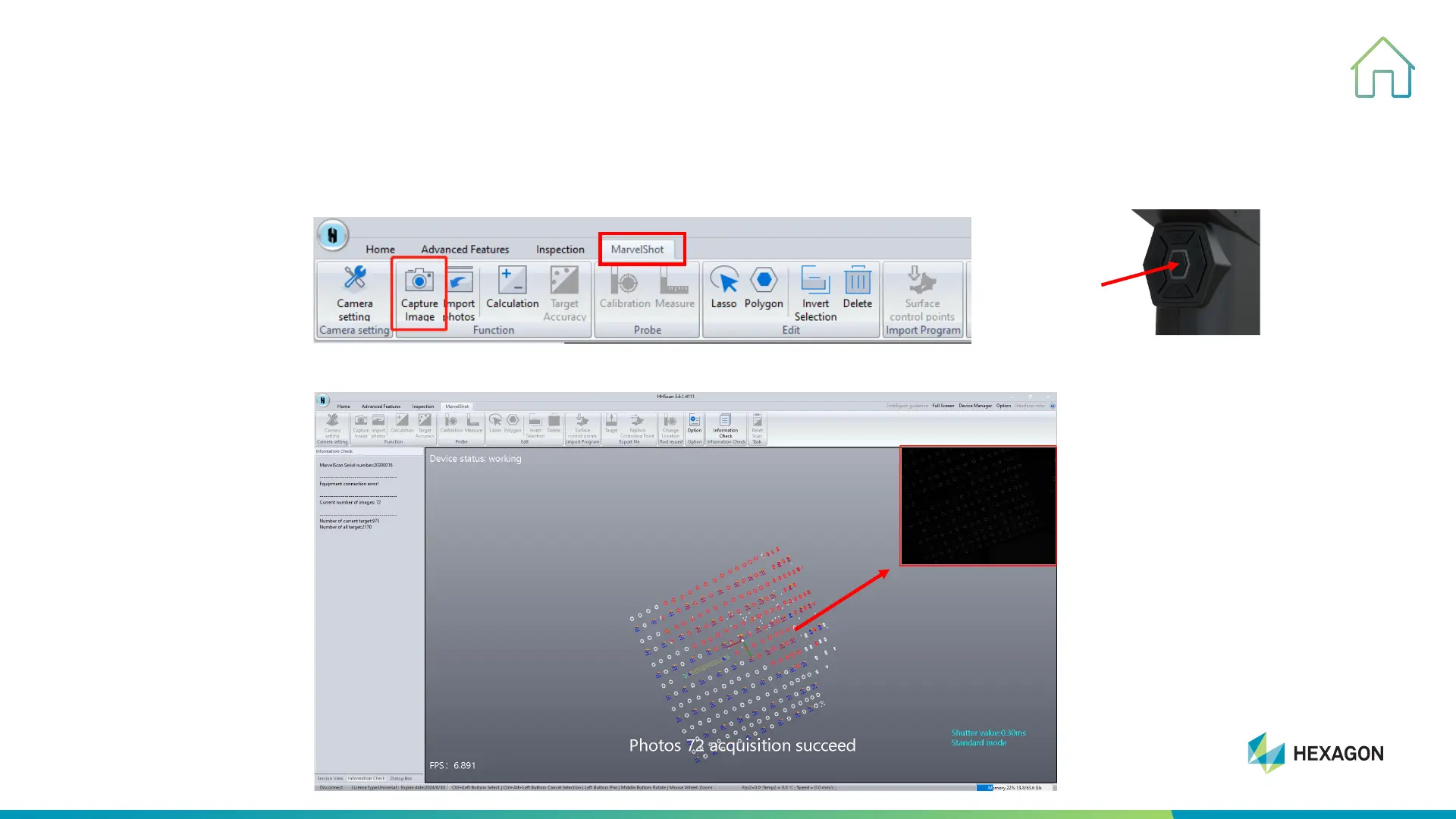
Task: Click Surface control points in enlarged ribbon
Action: pos(922,293)
